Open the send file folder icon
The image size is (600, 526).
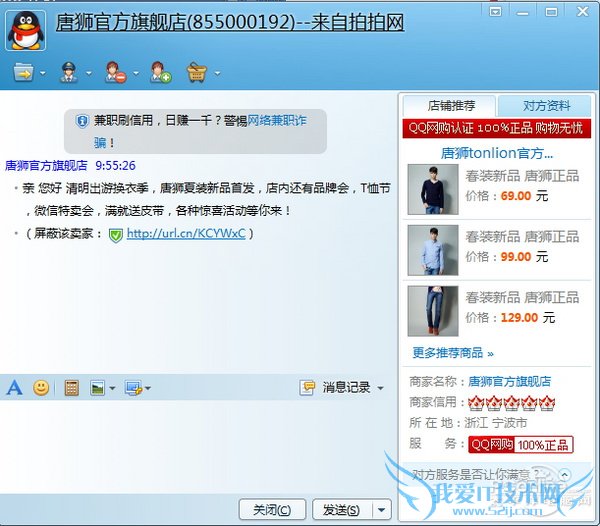[23, 72]
